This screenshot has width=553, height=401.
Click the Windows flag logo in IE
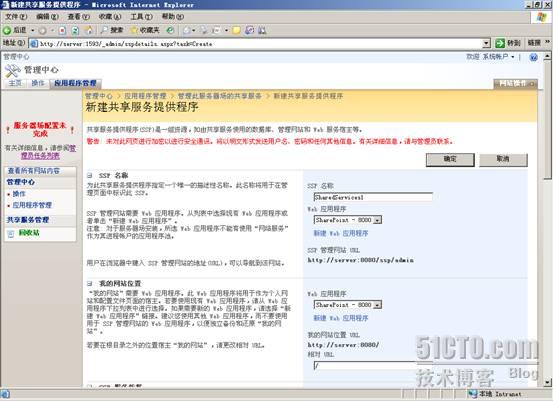tap(541, 17)
